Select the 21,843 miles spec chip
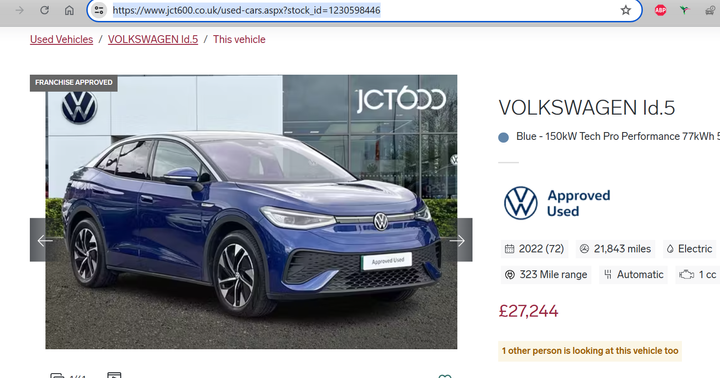The width and height of the screenshot is (720, 378). coord(615,249)
